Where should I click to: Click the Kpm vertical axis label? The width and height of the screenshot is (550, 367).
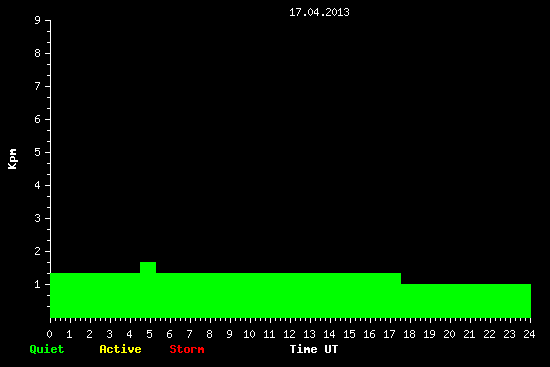pyautogui.click(x=13, y=159)
